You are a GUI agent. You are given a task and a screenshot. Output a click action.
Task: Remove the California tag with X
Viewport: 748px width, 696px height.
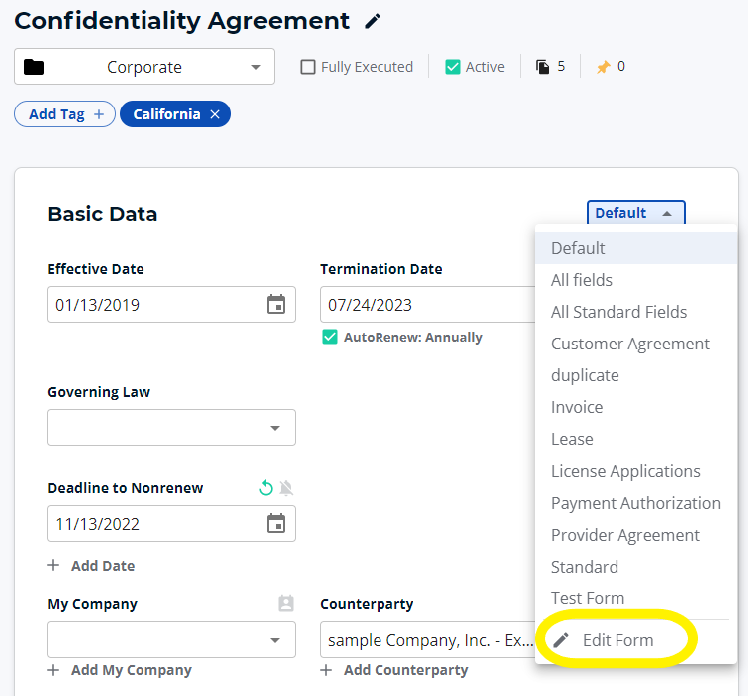(215, 114)
